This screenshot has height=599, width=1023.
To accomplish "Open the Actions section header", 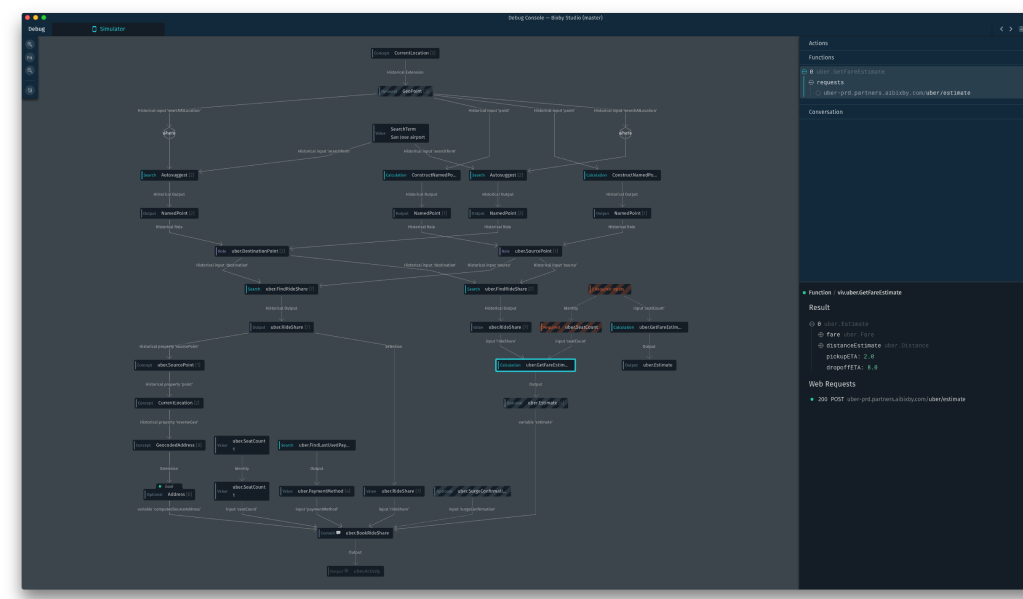I will point(911,43).
